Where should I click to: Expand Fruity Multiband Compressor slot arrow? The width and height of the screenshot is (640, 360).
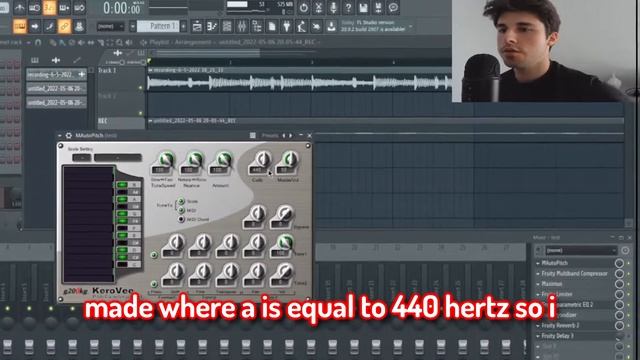coord(538,273)
